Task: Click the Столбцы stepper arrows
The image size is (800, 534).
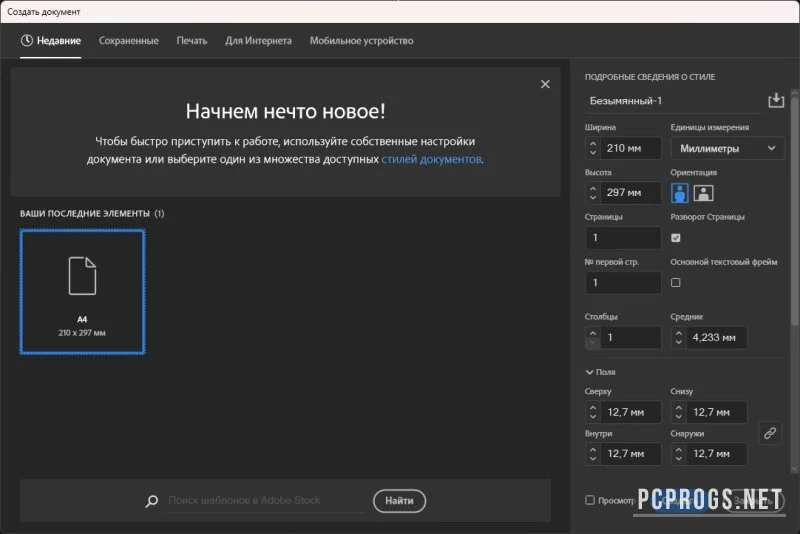Action: point(592,337)
